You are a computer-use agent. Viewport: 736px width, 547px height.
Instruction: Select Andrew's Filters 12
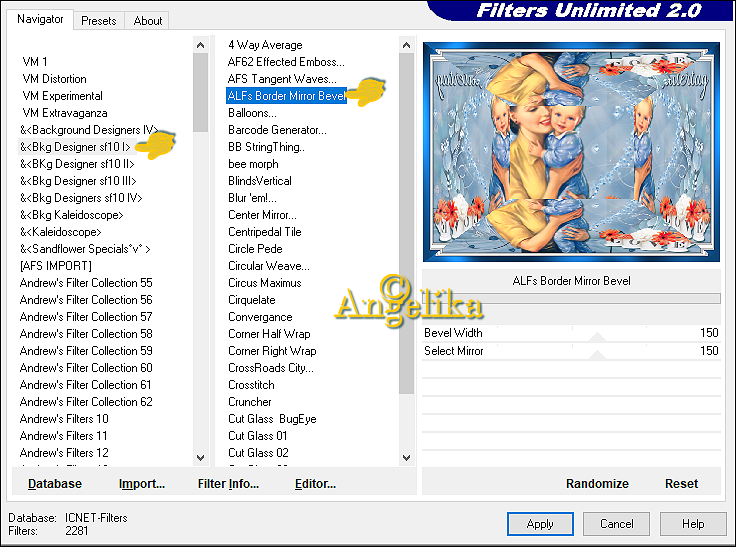(64, 453)
